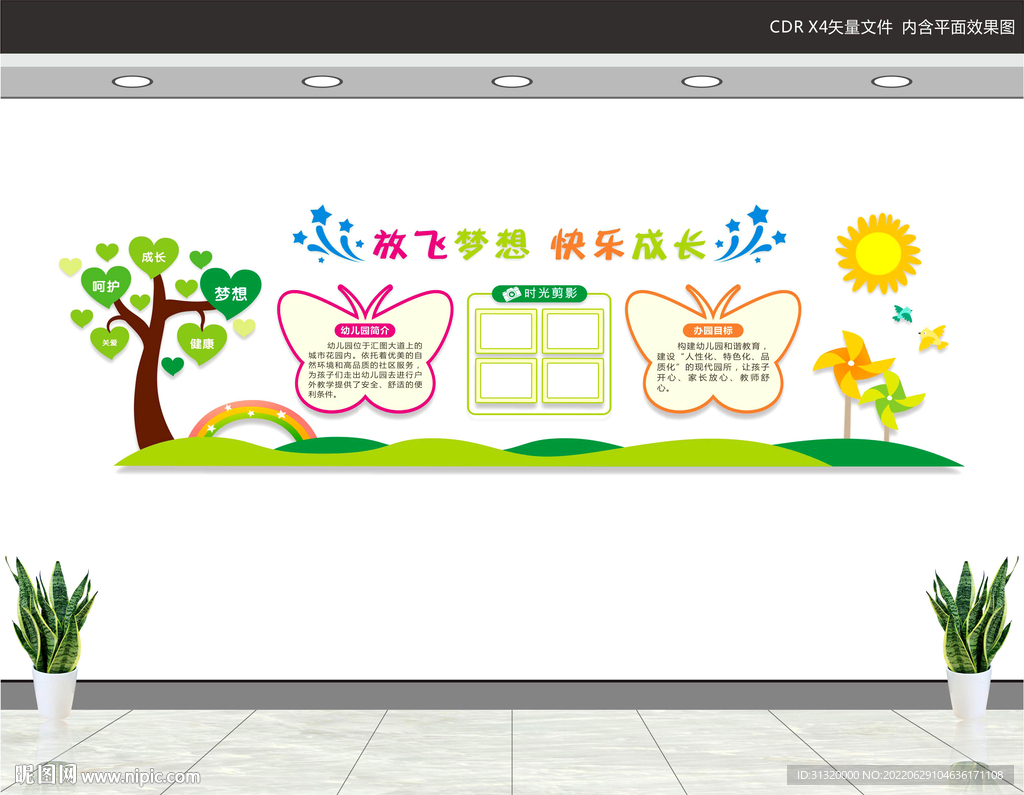Screen dimensions: 1024x795
Task: Select the top-right photo frame
Action: tap(573, 332)
